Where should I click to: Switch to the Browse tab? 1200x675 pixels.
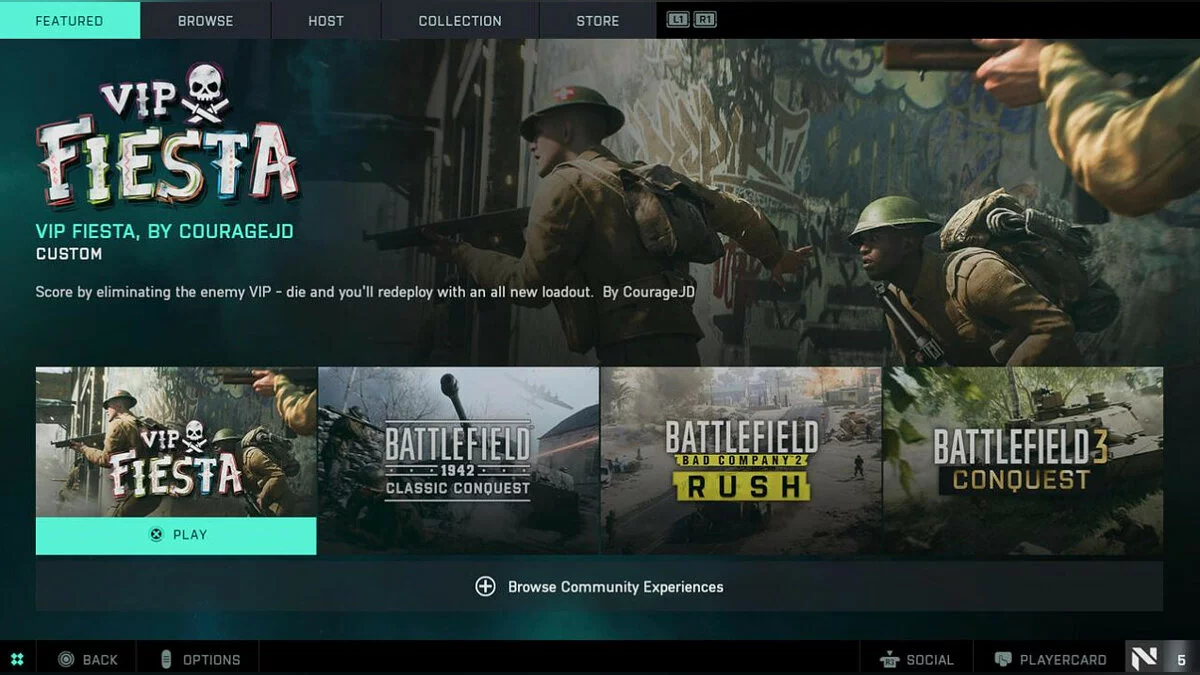pos(205,20)
